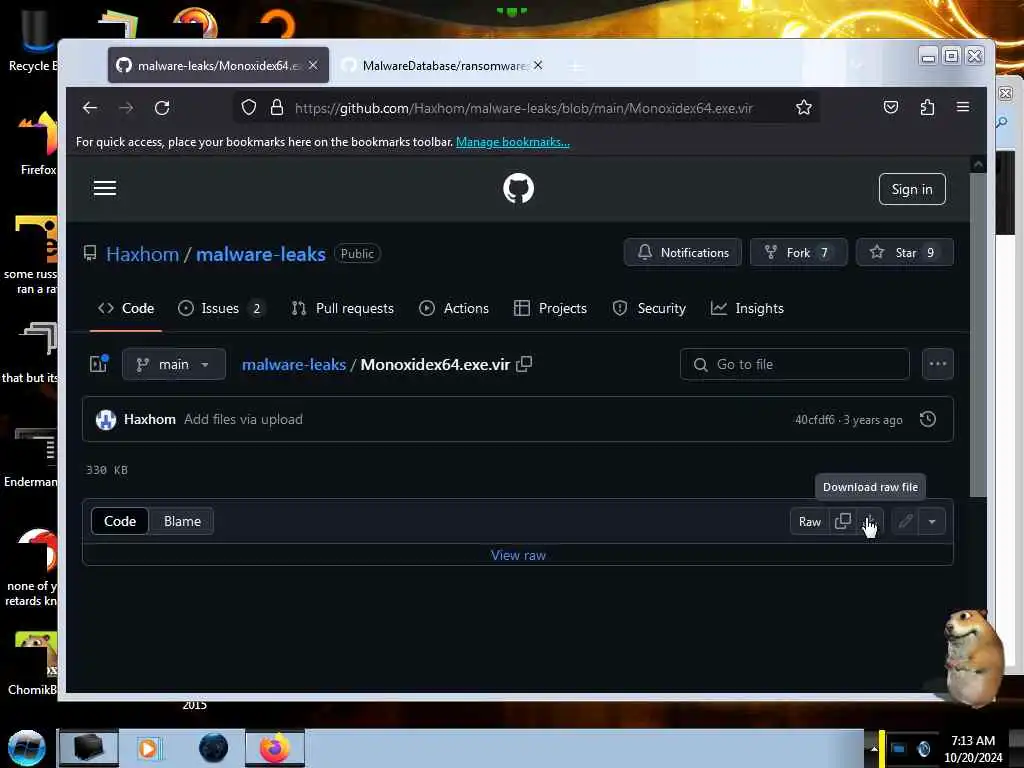The width and height of the screenshot is (1024, 768).
Task: Click the taskbar clock 7:13 AM
Action: point(973,741)
